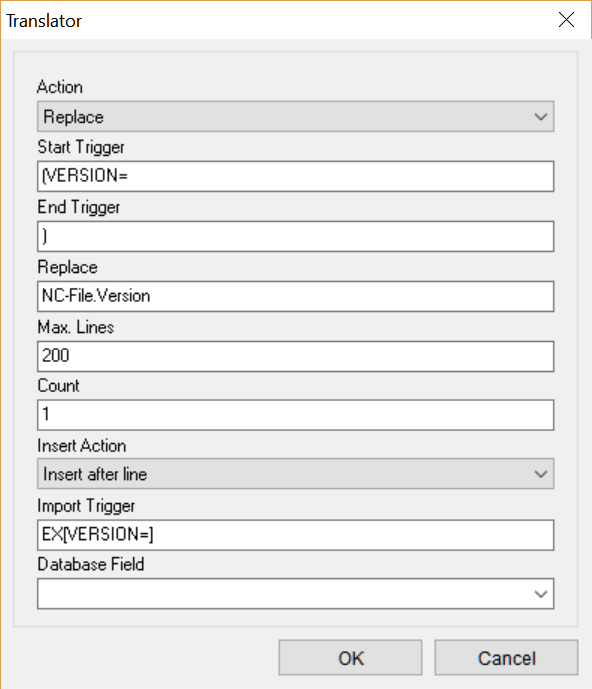Focus the End Trigger input field
The height and width of the screenshot is (689, 592).
click(295, 236)
